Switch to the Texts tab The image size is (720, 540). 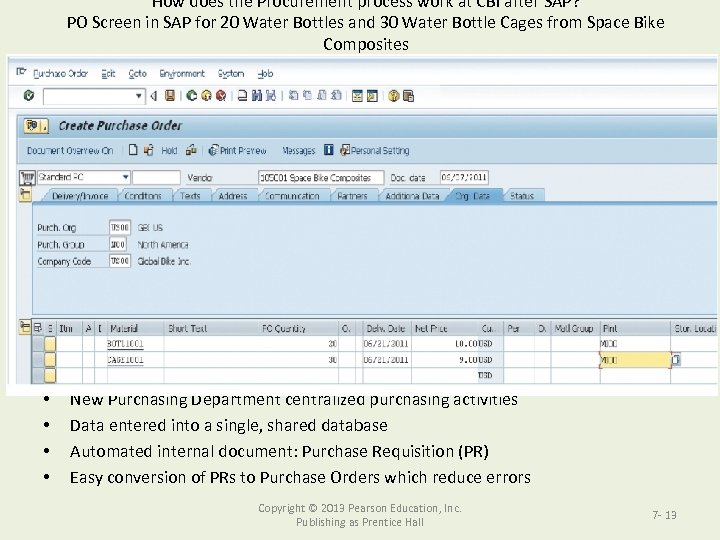pyautogui.click(x=190, y=196)
